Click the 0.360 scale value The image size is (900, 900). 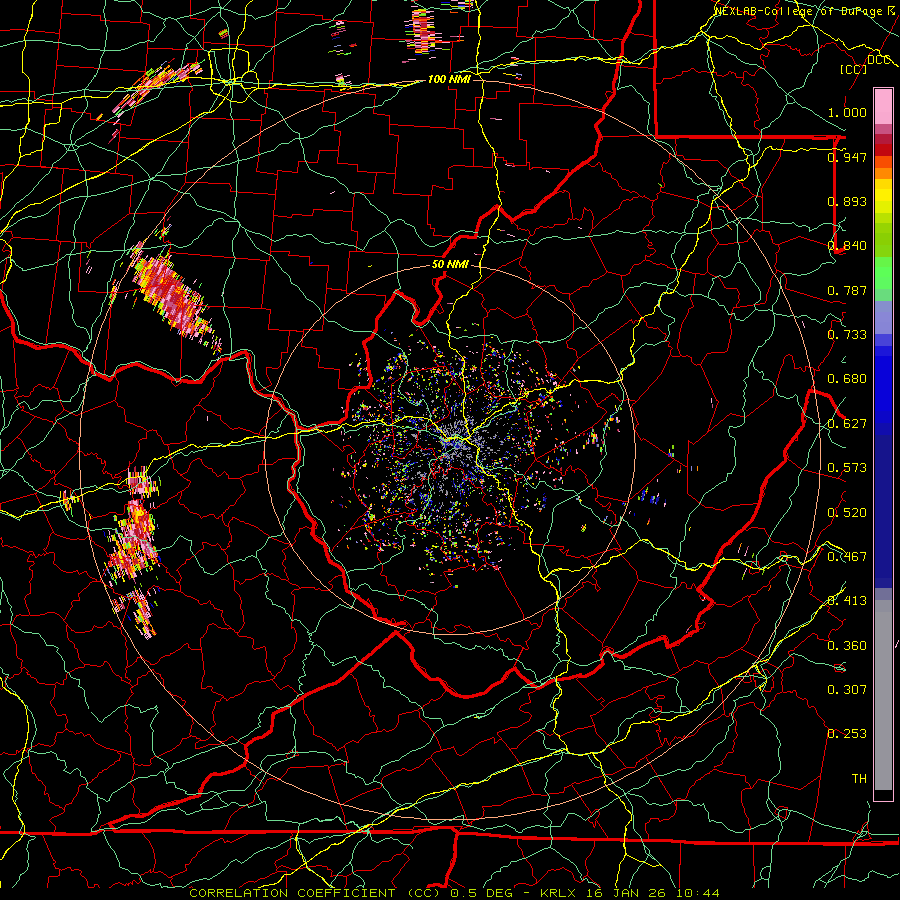coord(847,646)
